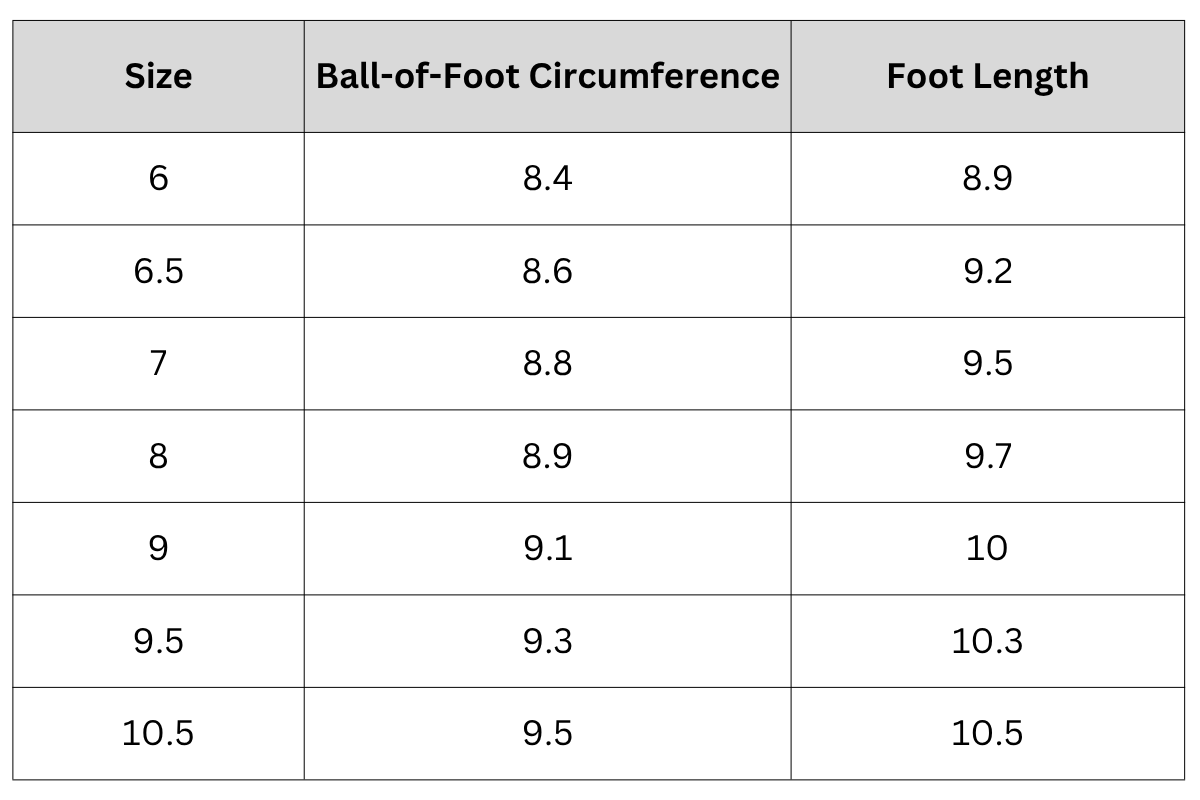Click the 9.2 foot length cell
Image resolution: width=1200 pixels, height=800 pixels.
tap(987, 271)
